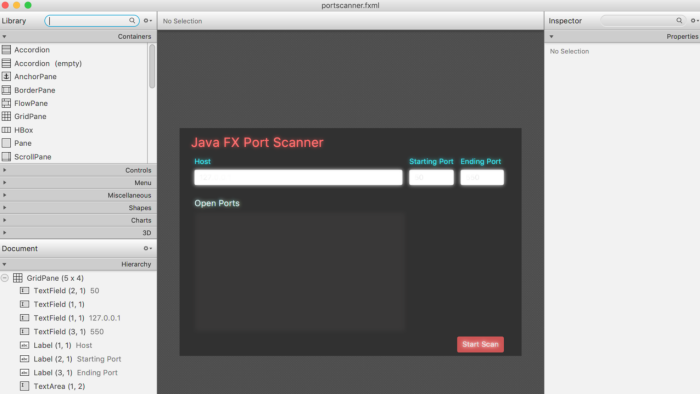Expand the Miscellaneous library section
700x394 pixels.
4,195
